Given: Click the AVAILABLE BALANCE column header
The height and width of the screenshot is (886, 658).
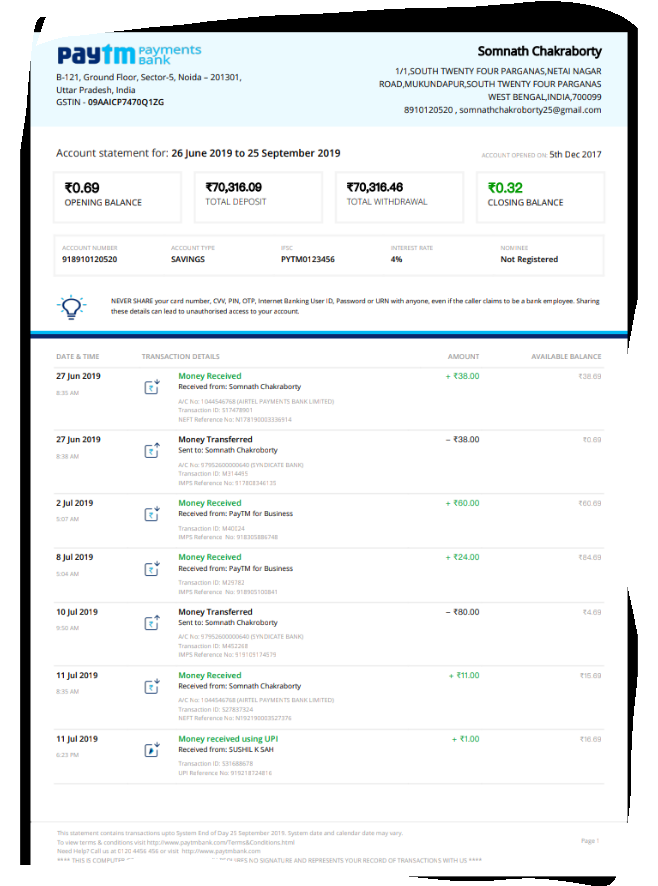Looking at the screenshot, I should [x=566, y=357].
